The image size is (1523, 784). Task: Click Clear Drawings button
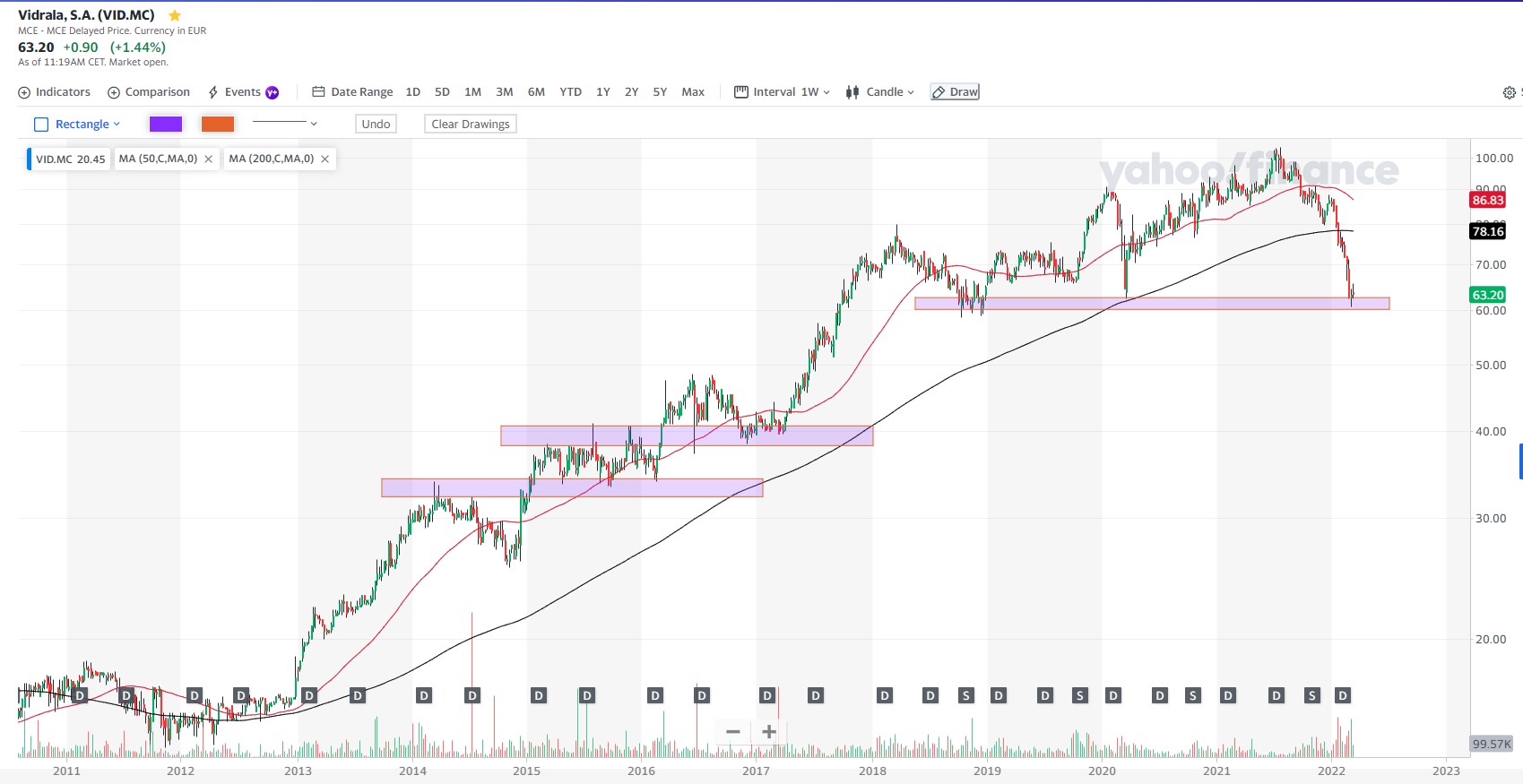pyautogui.click(x=471, y=125)
